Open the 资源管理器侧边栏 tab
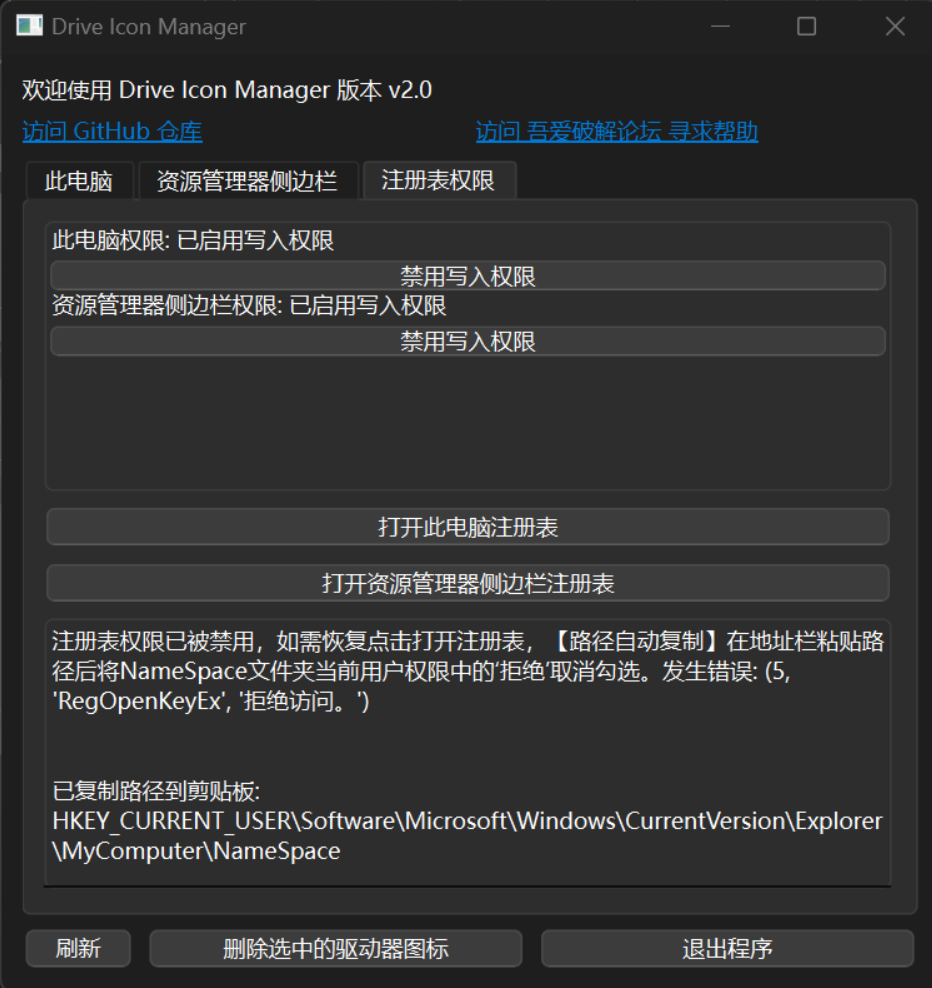Screen dimensions: 932x988 click(x=248, y=181)
